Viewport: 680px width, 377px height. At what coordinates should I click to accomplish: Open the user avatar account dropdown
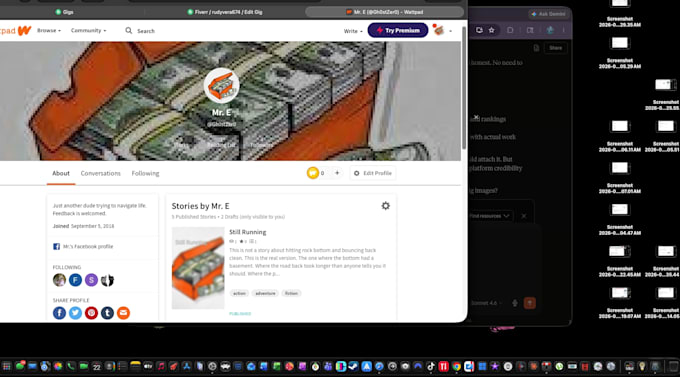[442, 30]
